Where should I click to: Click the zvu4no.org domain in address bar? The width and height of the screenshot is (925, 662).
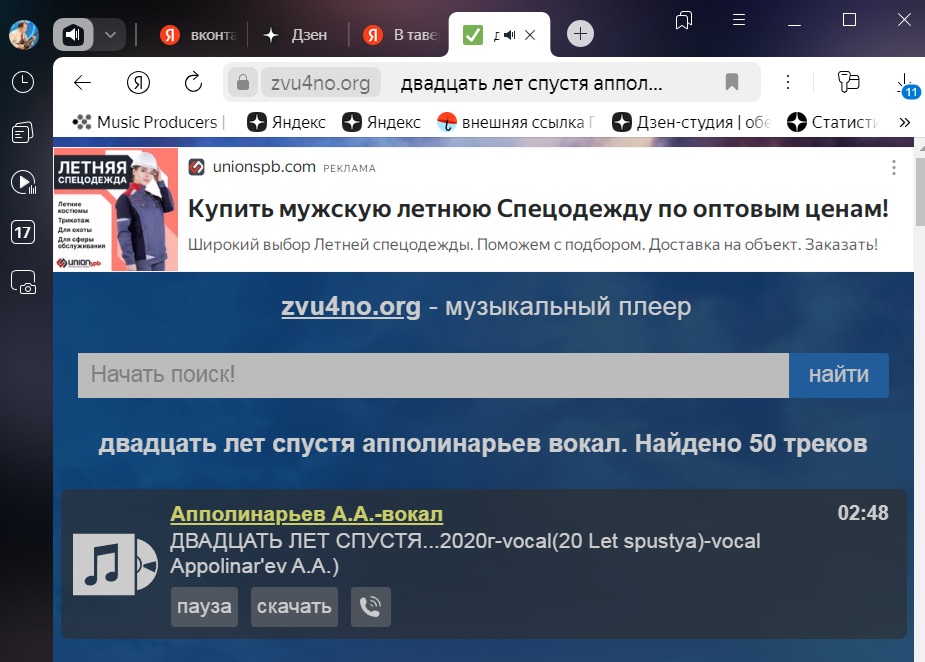(320, 83)
